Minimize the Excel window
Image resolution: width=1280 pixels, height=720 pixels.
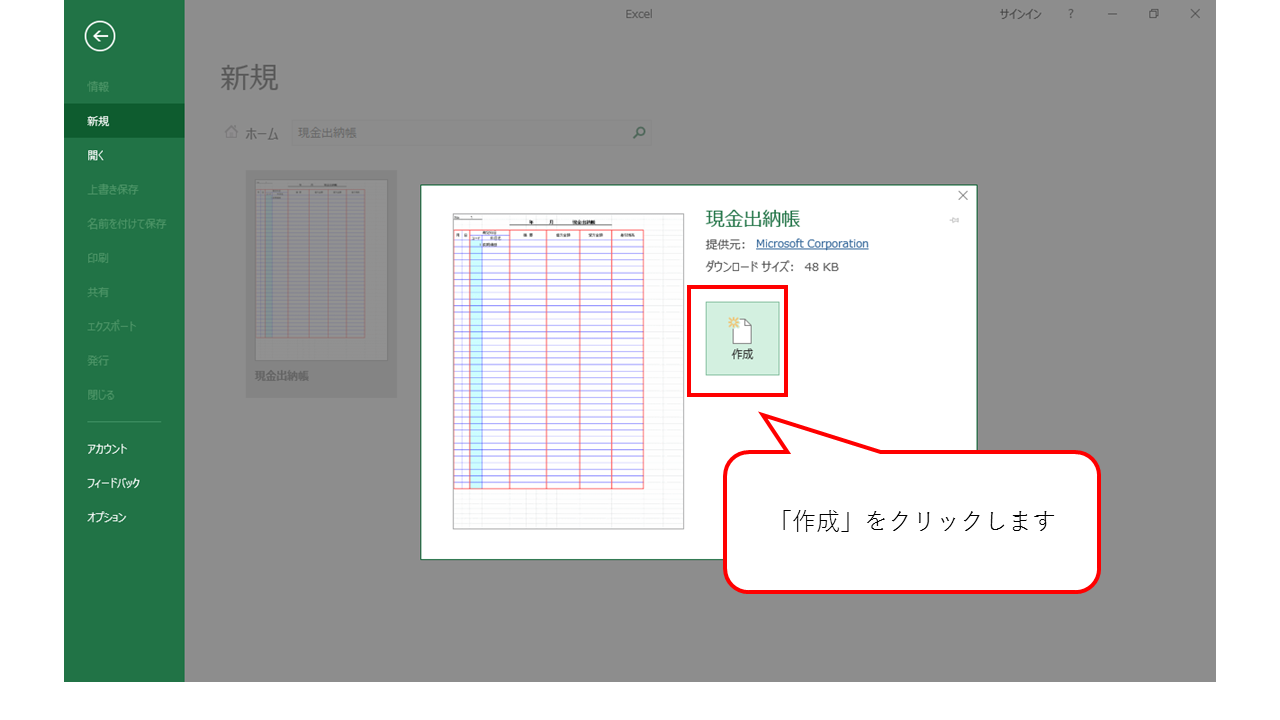click(x=1113, y=14)
